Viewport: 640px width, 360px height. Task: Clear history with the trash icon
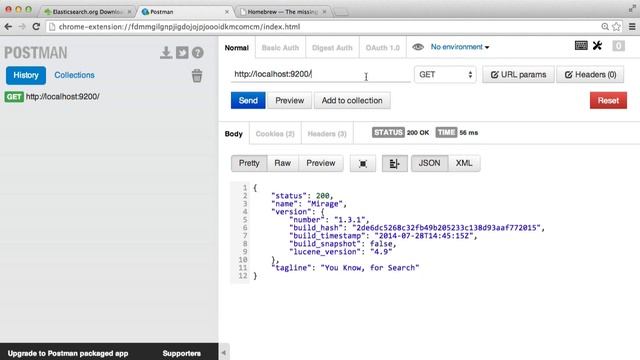tap(197, 76)
